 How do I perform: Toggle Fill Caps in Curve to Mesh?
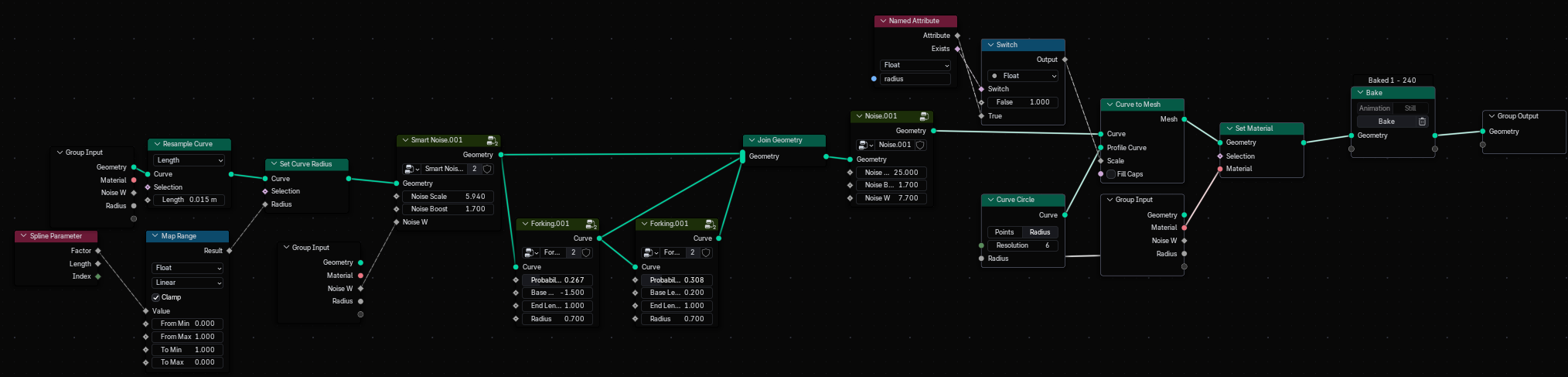[1111, 174]
